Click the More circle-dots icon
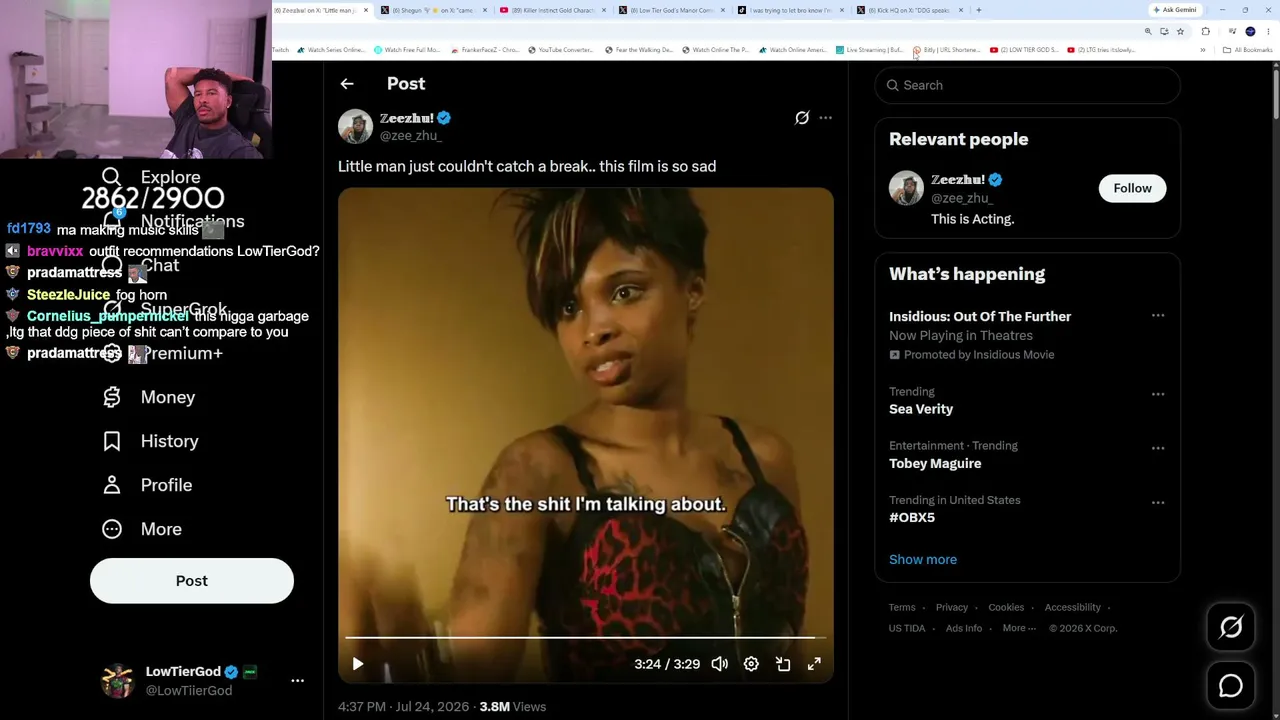This screenshot has width=1280, height=720. tap(112, 529)
